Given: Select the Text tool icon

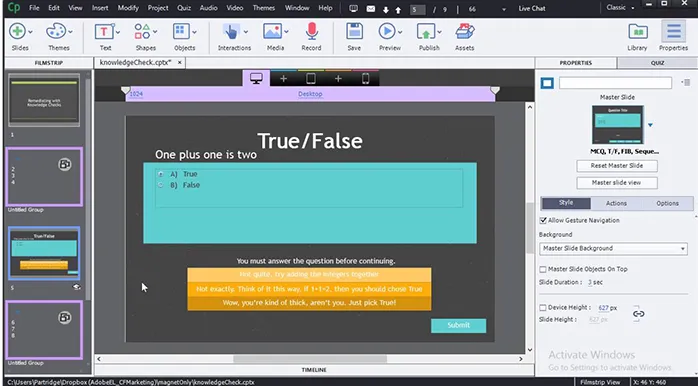Looking at the screenshot, I should [x=104, y=32].
